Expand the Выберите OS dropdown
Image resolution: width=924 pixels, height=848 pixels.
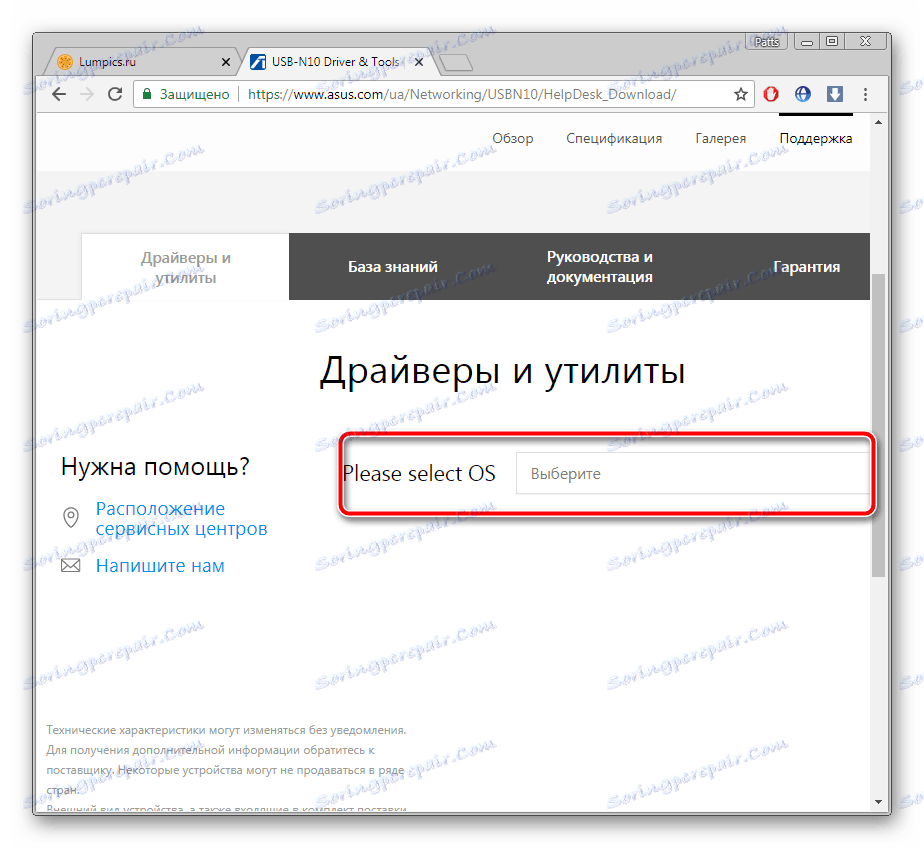(x=693, y=473)
